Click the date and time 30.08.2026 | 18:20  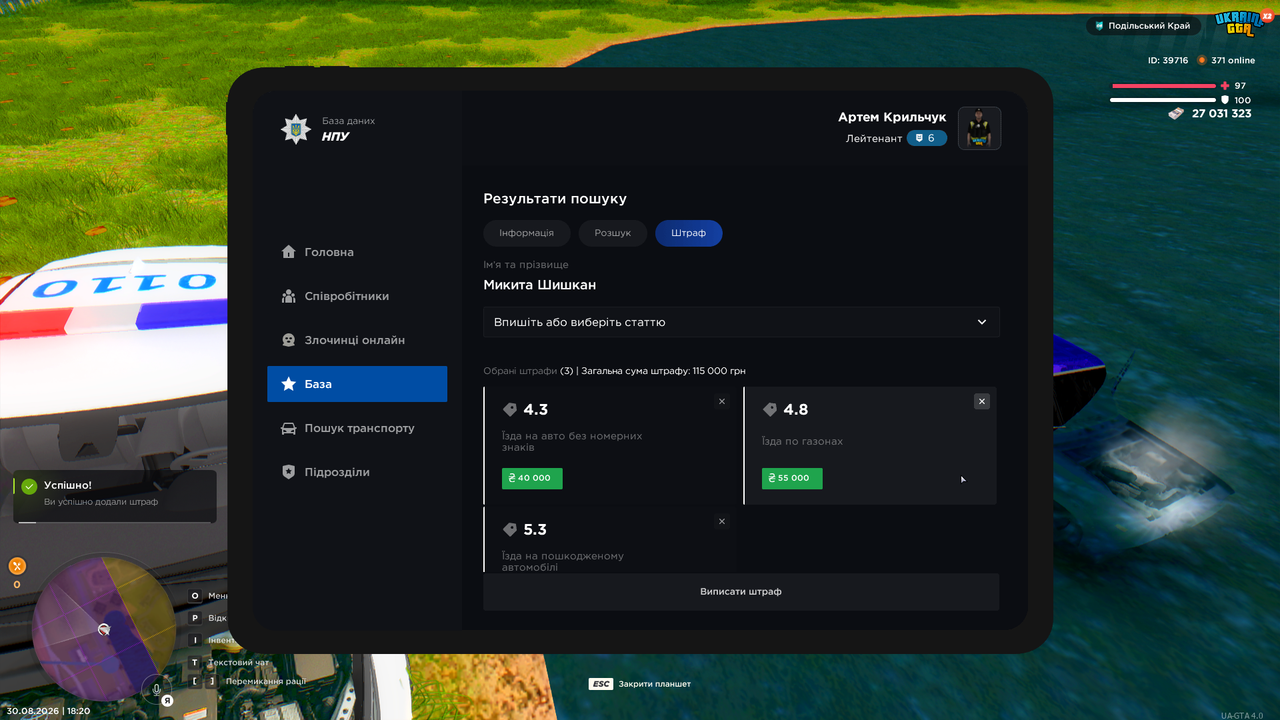click(48, 711)
